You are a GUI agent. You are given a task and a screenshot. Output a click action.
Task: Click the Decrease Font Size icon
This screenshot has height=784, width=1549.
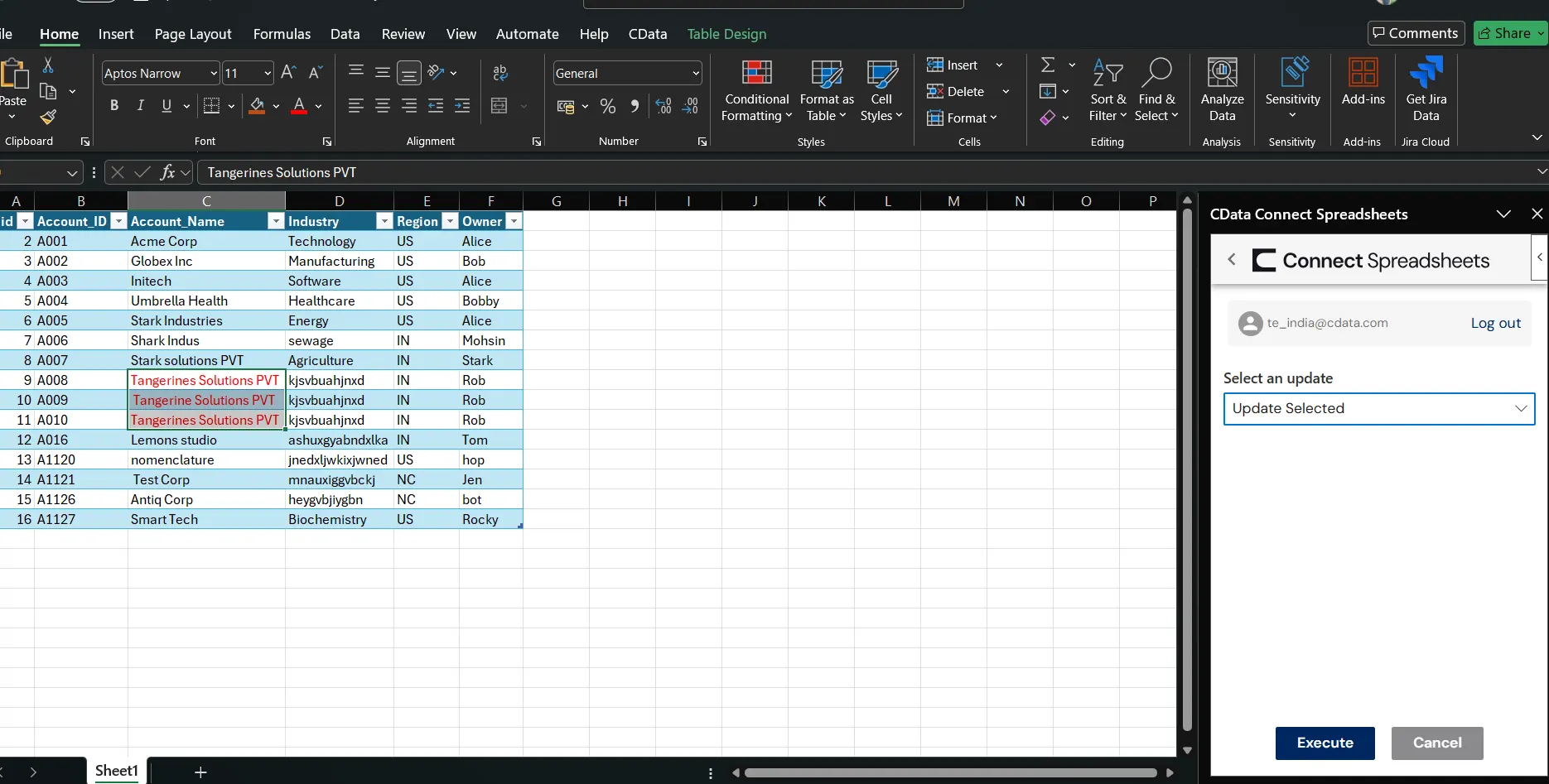pyautogui.click(x=316, y=73)
